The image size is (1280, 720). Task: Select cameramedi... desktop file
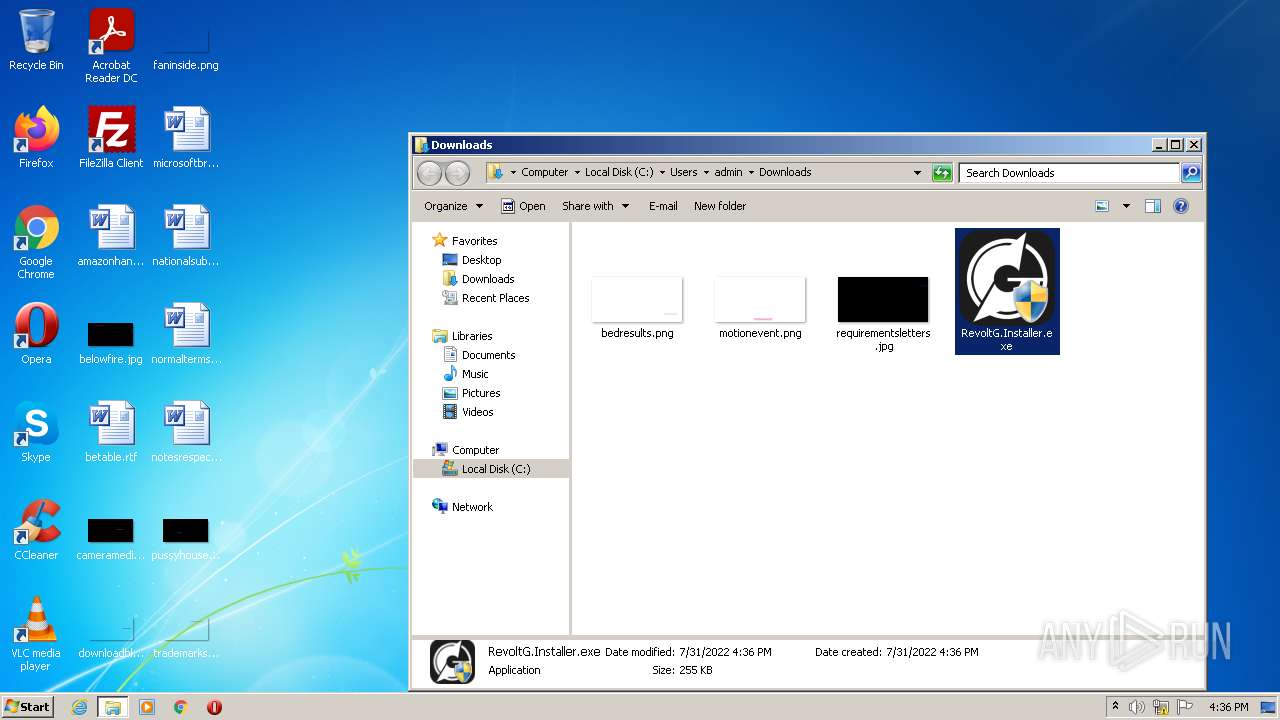click(111, 538)
